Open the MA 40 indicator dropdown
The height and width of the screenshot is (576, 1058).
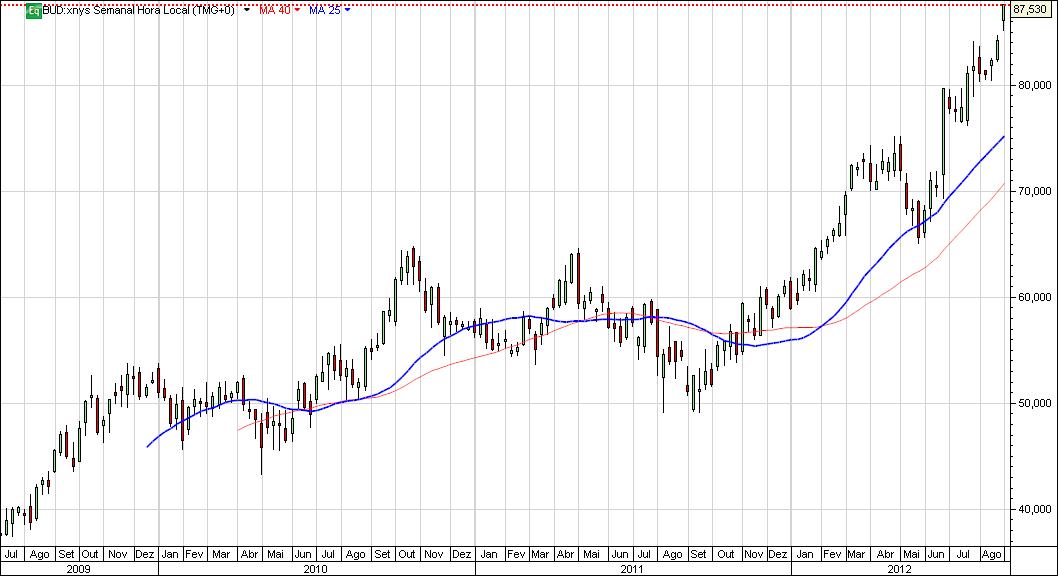(297, 11)
